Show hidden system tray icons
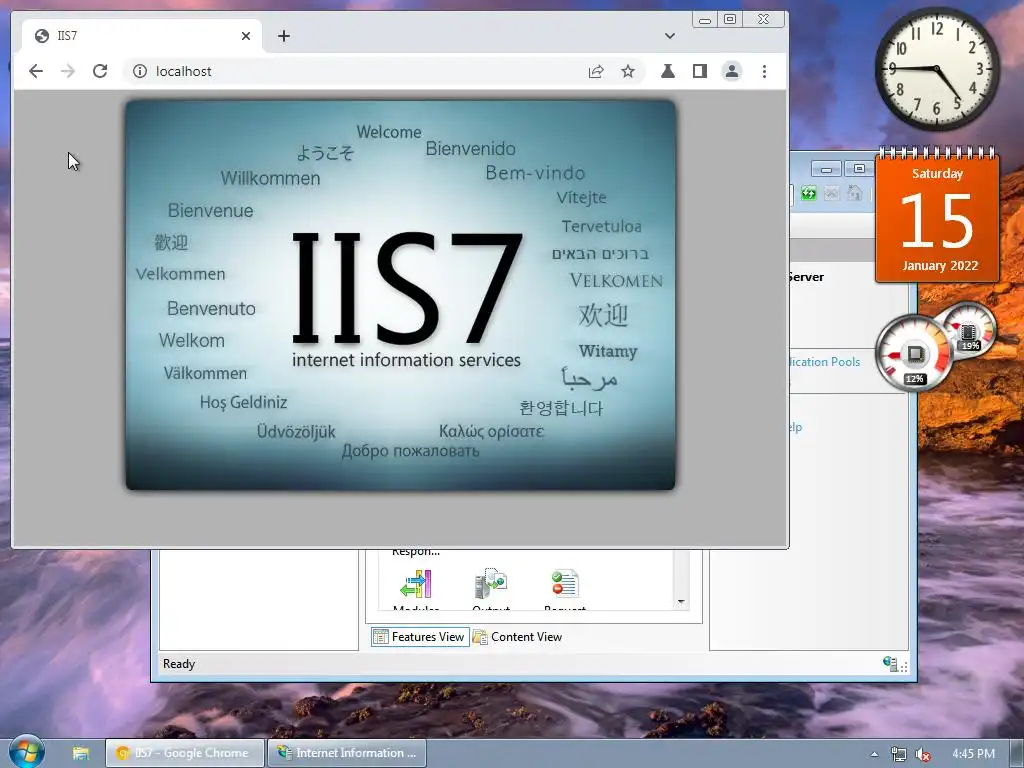This screenshot has height=768, width=1024. [x=874, y=754]
